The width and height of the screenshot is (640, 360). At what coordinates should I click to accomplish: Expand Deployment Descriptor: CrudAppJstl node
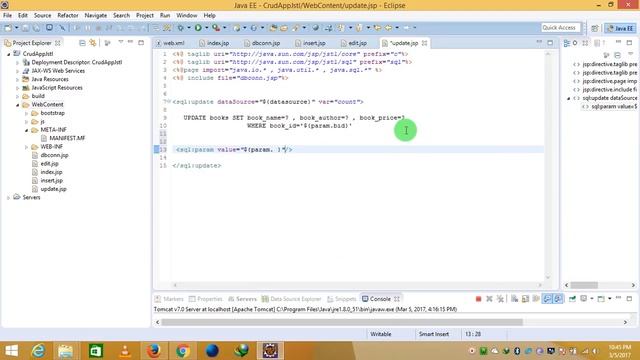[18, 62]
